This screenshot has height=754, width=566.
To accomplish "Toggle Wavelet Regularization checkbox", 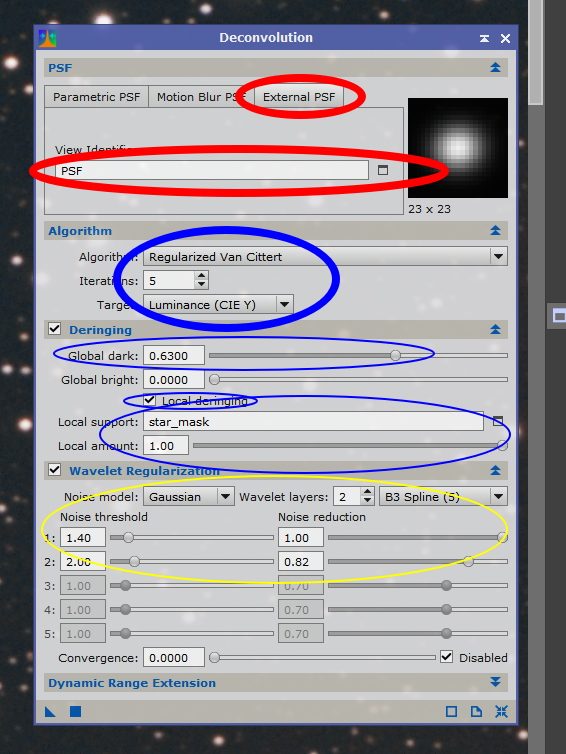I will (55, 469).
